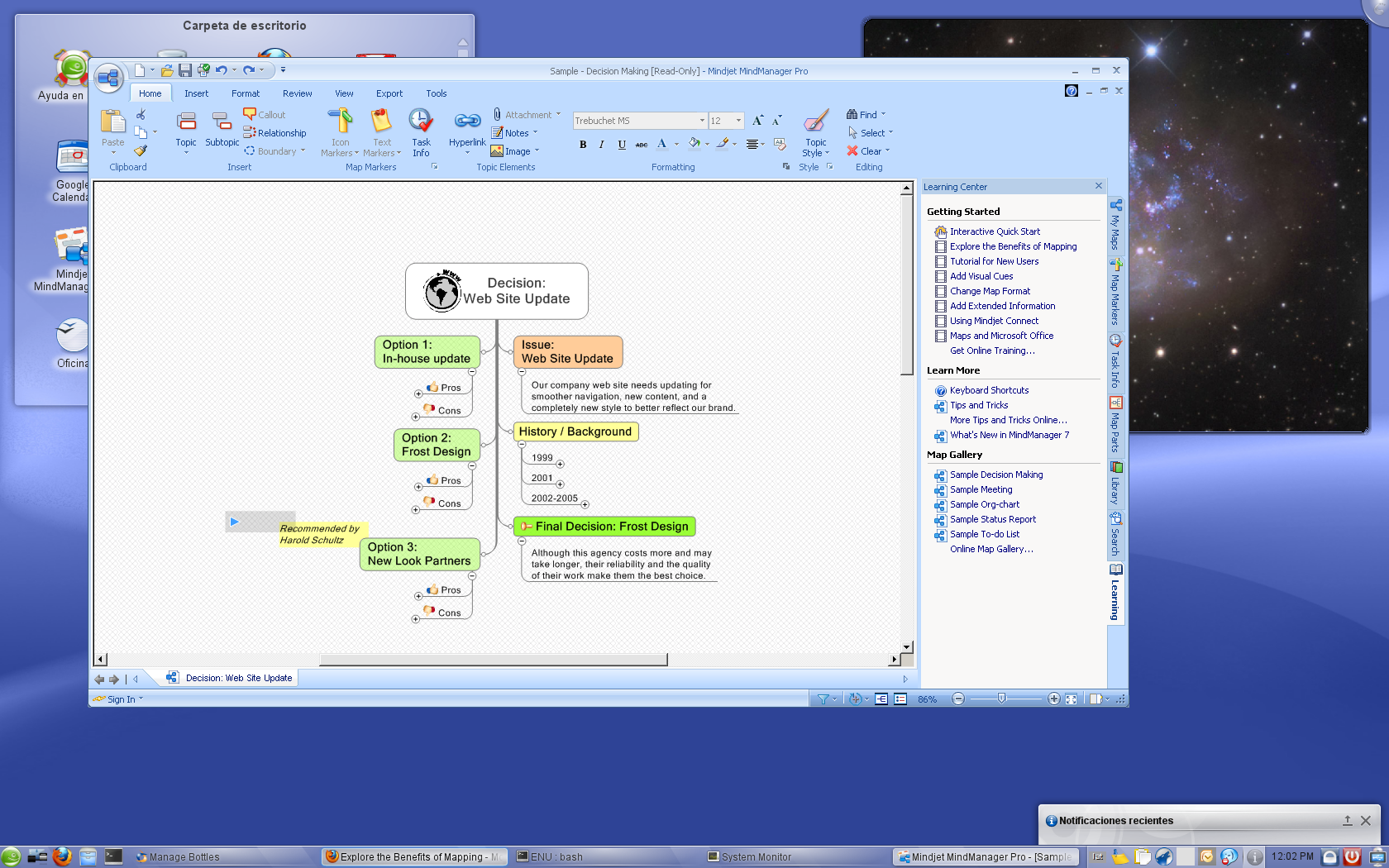The height and width of the screenshot is (868, 1389).
Task: Tick the Add Visual Cues checkbox
Action: (x=940, y=276)
